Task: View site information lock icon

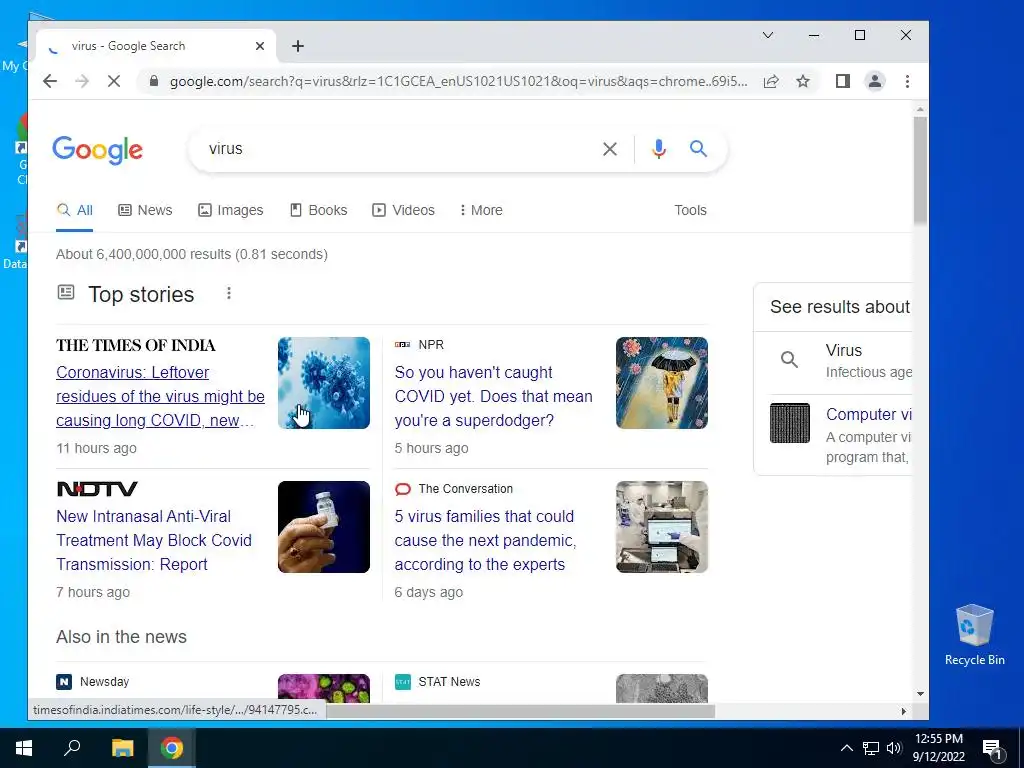Action: point(154,82)
